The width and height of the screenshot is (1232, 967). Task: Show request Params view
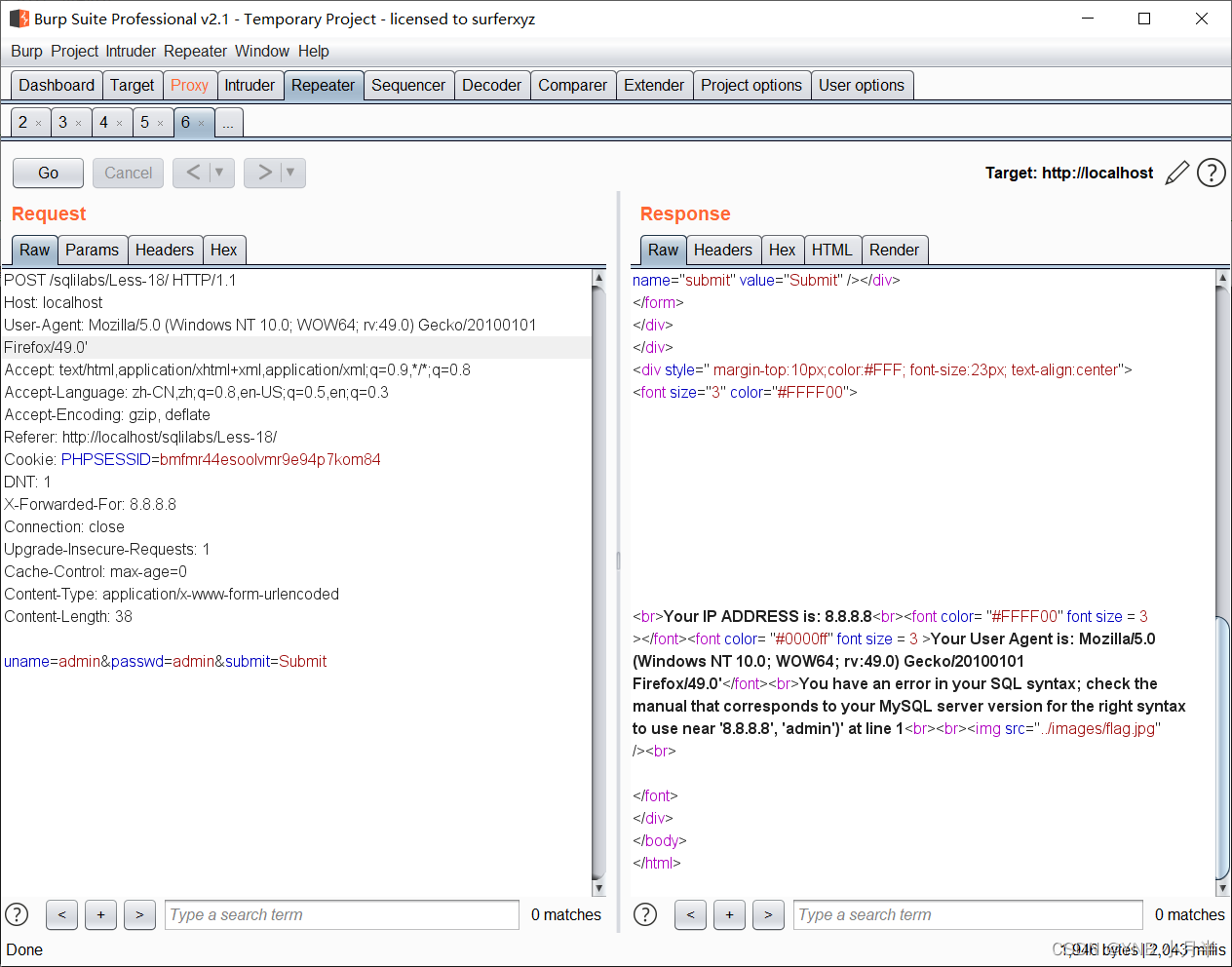click(92, 250)
